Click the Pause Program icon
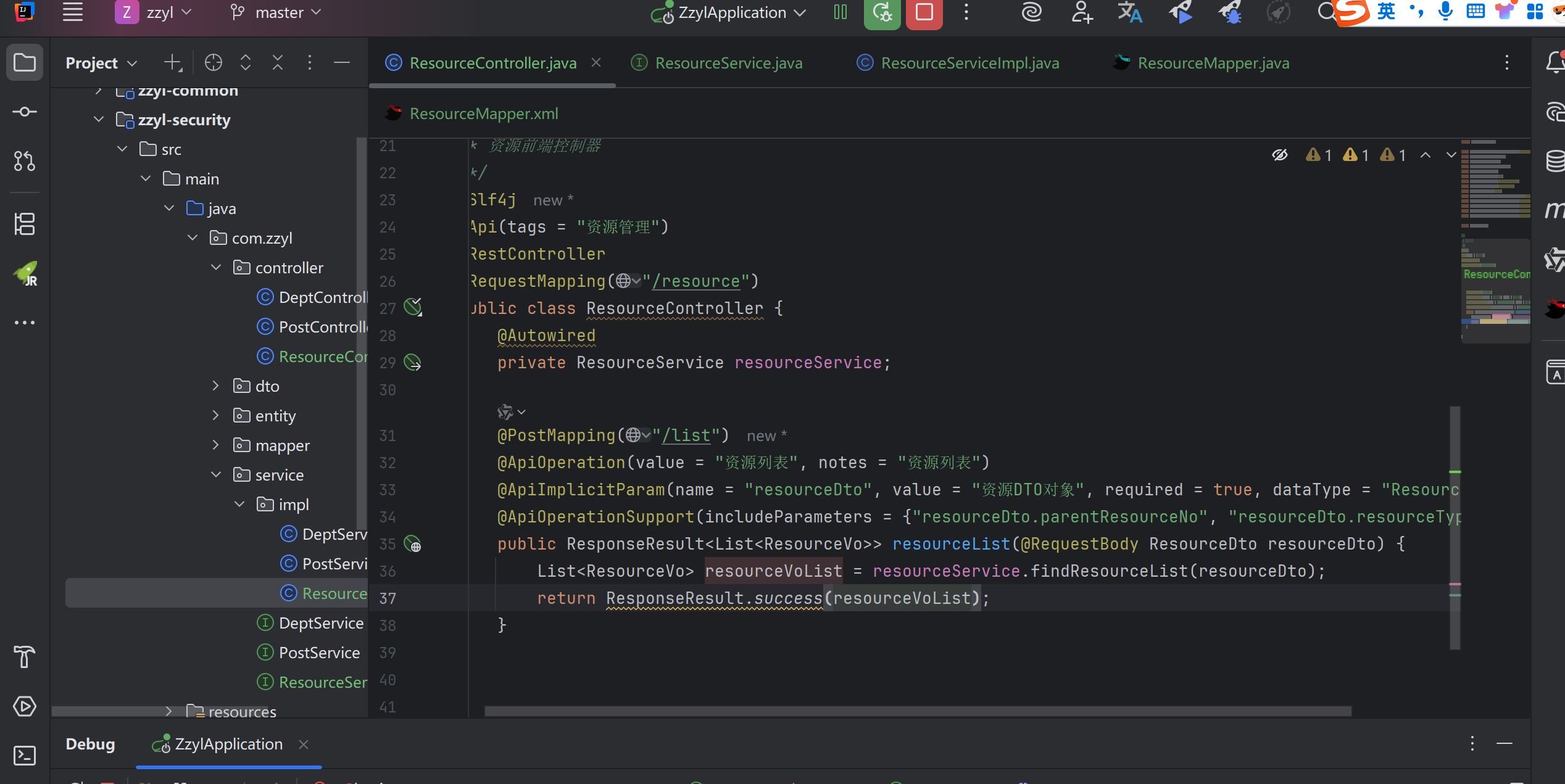Image resolution: width=1565 pixels, height=784 pixels. coord(840,13)
